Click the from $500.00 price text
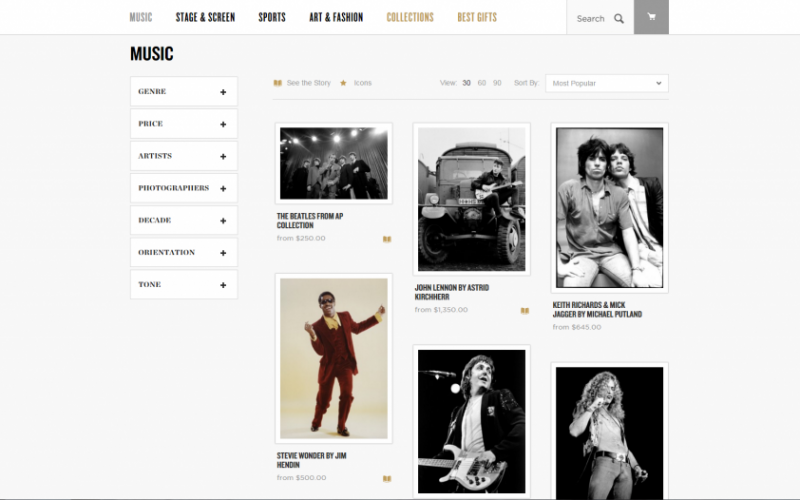 click(302, 478)
